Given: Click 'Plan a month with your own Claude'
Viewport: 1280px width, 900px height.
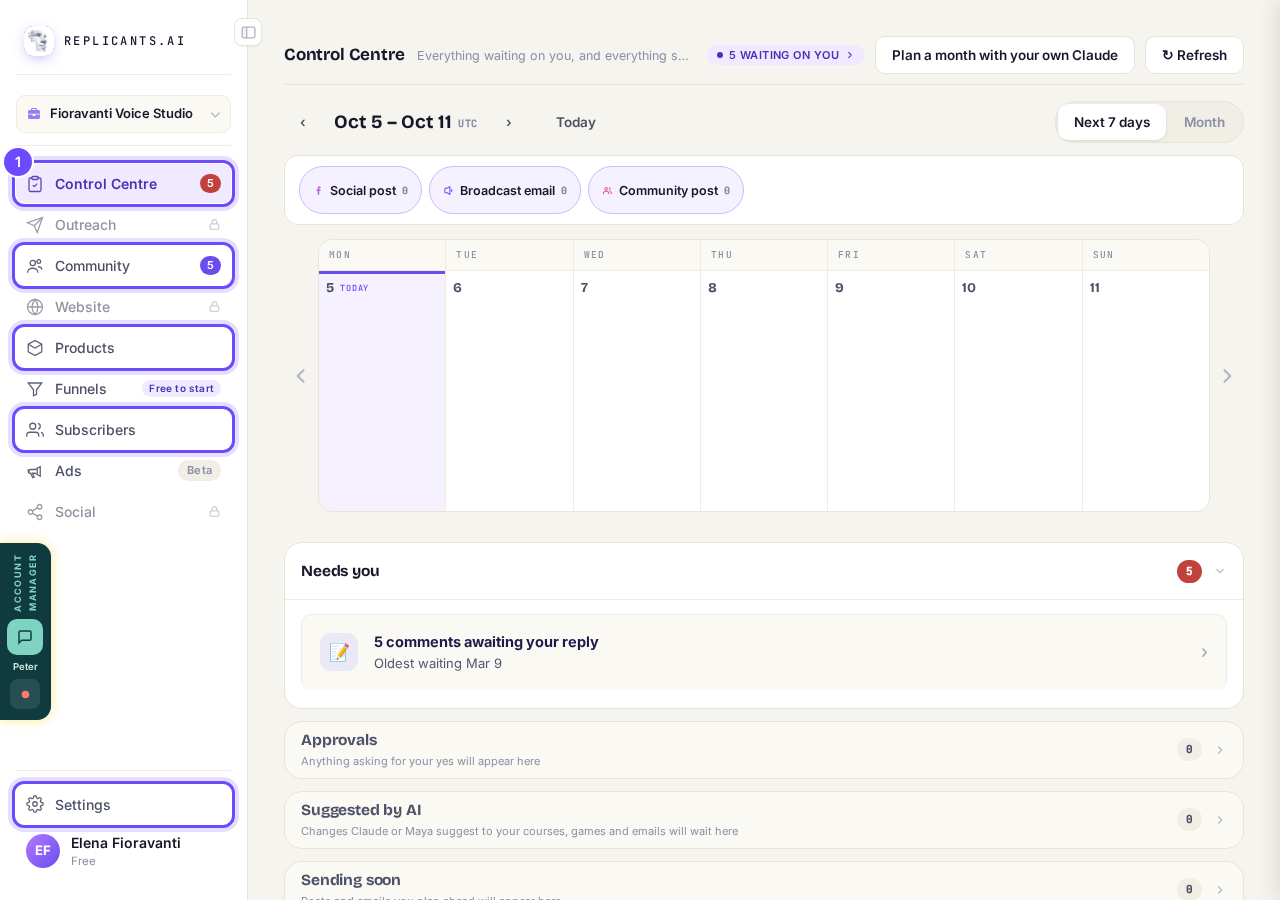Looking at the screenshot, I should 1005,55.
